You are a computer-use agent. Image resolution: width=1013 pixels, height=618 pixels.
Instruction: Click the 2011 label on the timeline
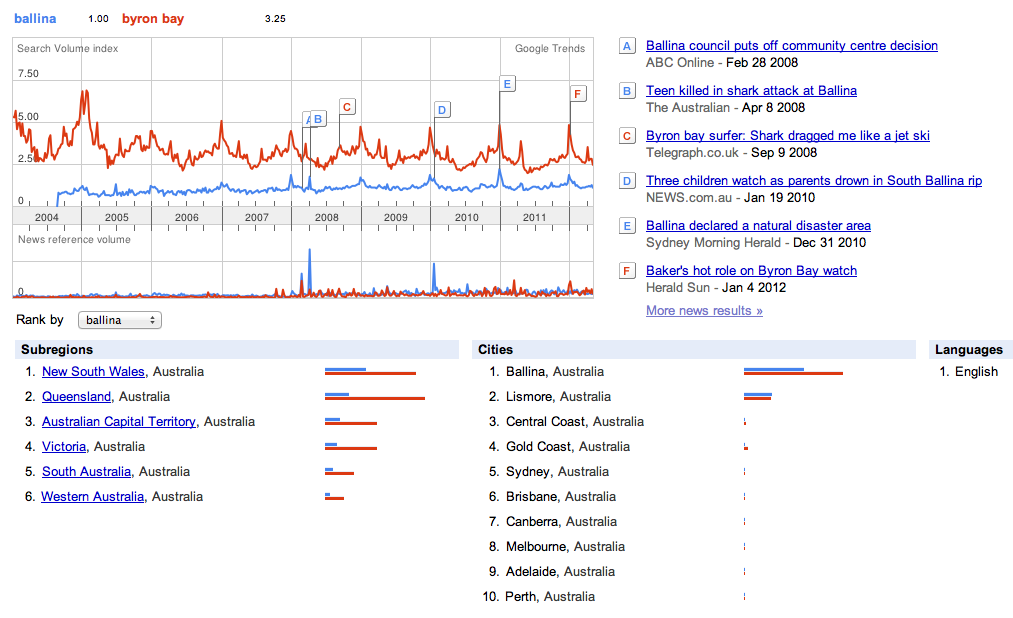(534, 218)
